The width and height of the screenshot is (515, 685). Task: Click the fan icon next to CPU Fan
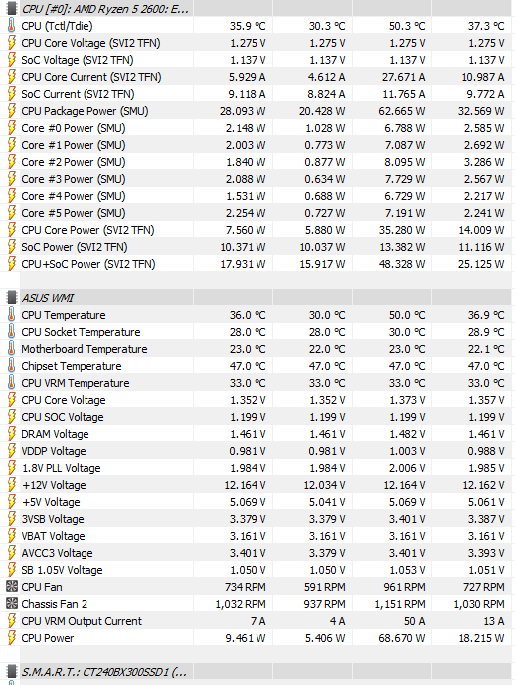coord(12,587)
